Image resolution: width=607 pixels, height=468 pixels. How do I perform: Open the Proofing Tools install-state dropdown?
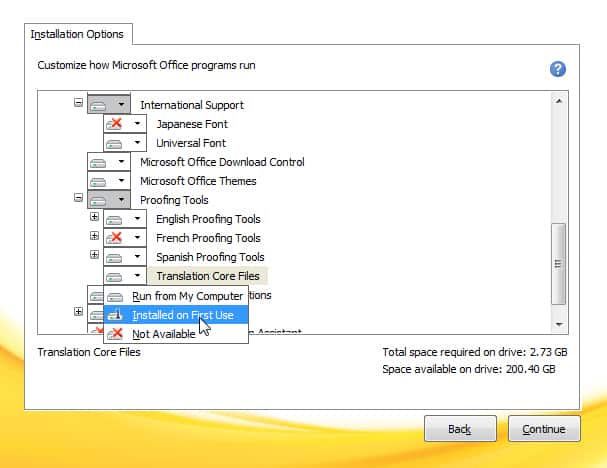109,200
